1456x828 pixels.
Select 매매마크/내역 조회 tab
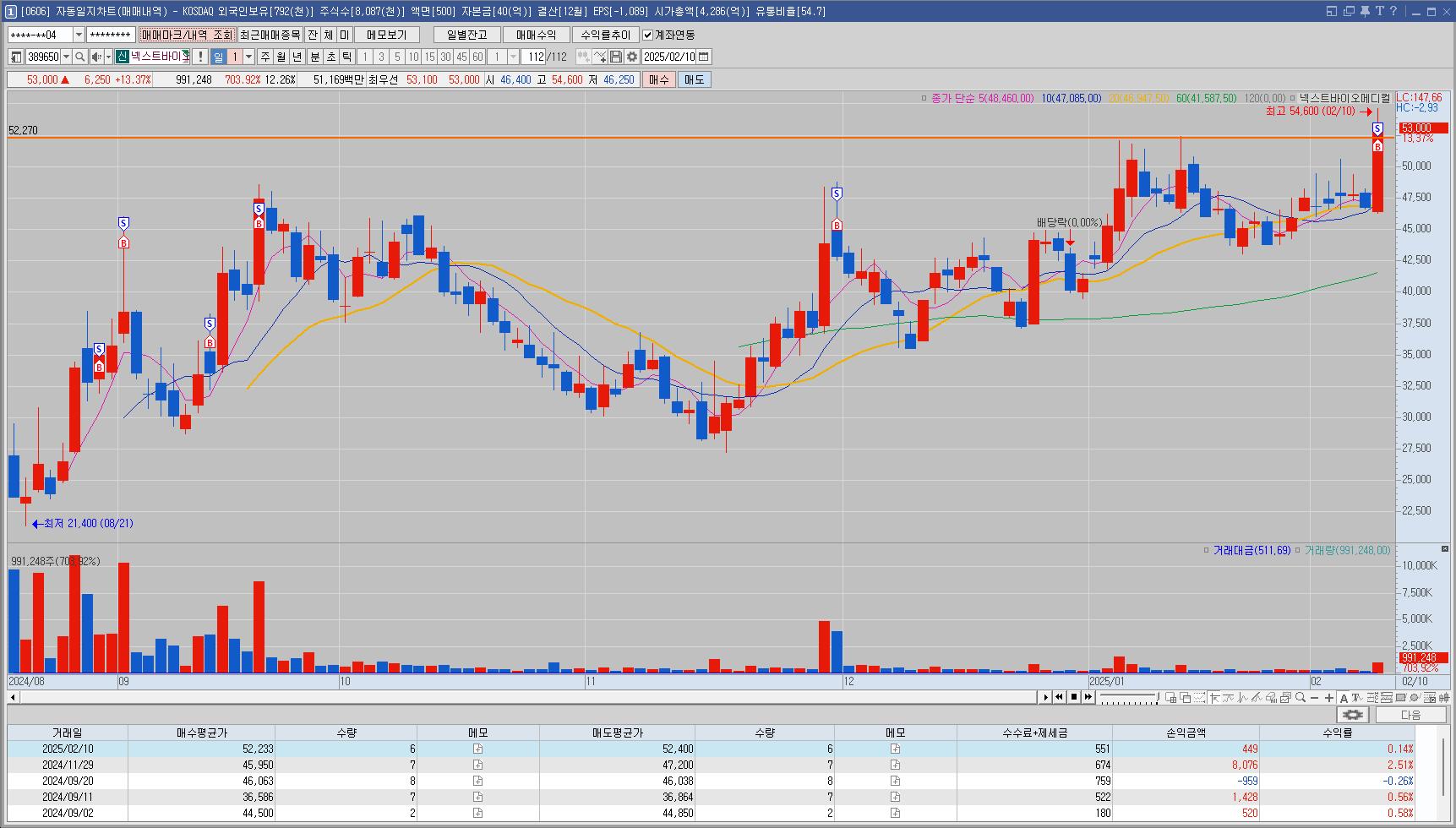187,35
